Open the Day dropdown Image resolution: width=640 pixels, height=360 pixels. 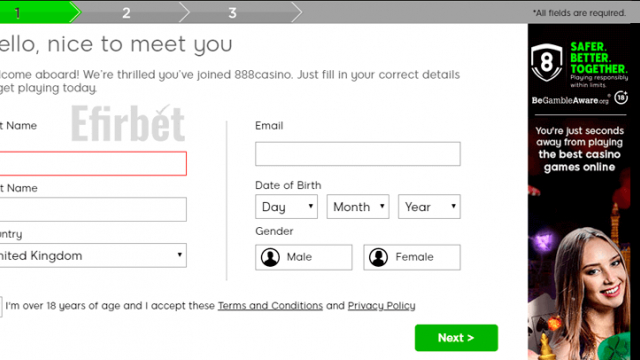tap(287, 207)
